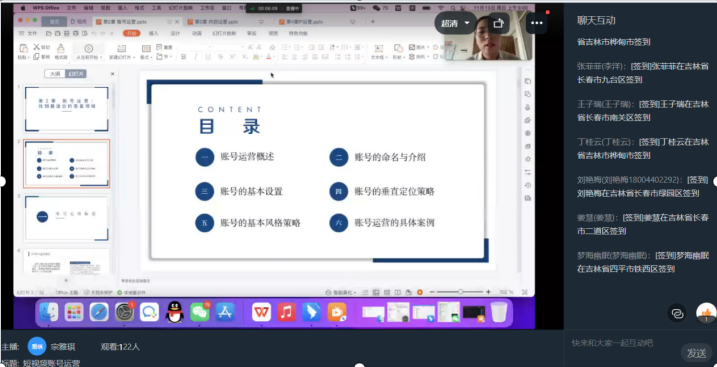717x367 pixels.
Task: Open WeChat from the Dock
Action: pos(200,313)
